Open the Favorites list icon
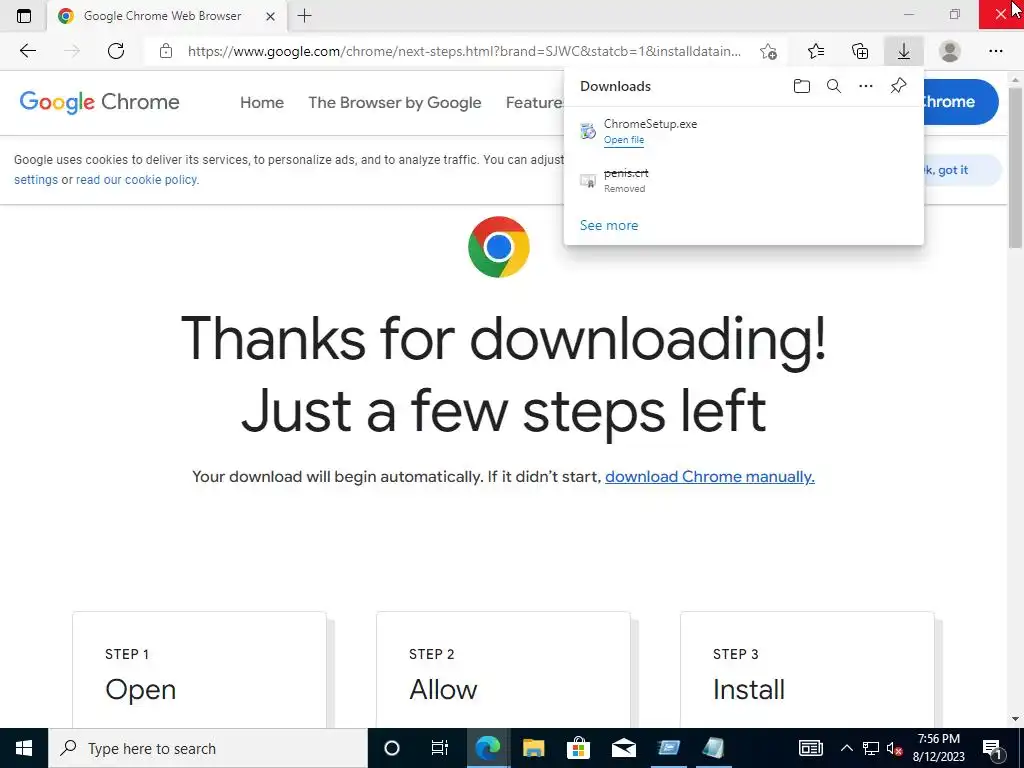 click(x=816, y=51)
